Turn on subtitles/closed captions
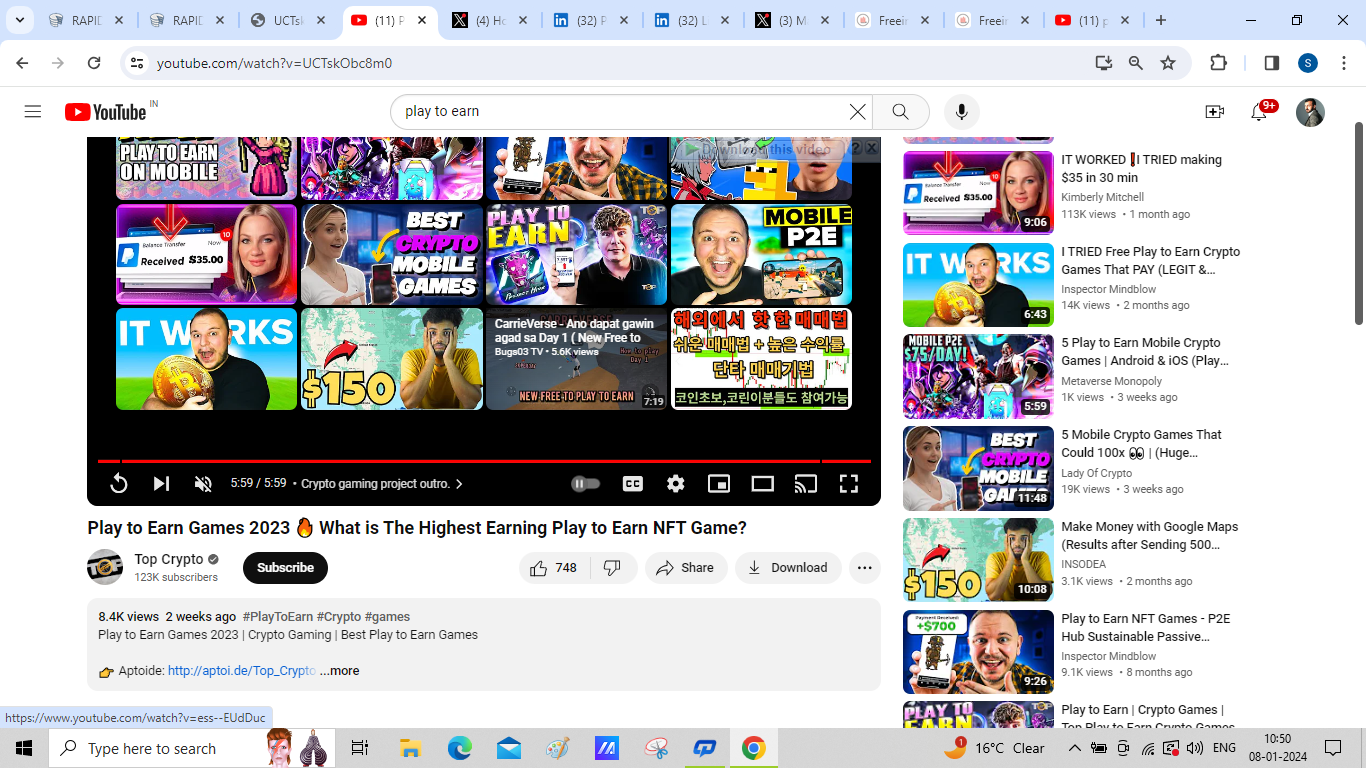Viewport: 1366px width, 768px height. coord(633,484)
